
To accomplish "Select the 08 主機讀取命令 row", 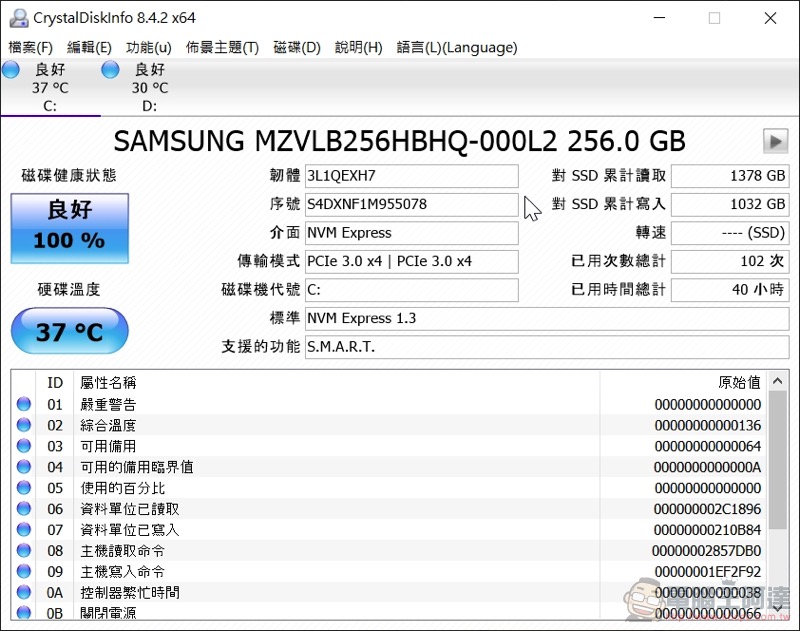I will [388, 551].
